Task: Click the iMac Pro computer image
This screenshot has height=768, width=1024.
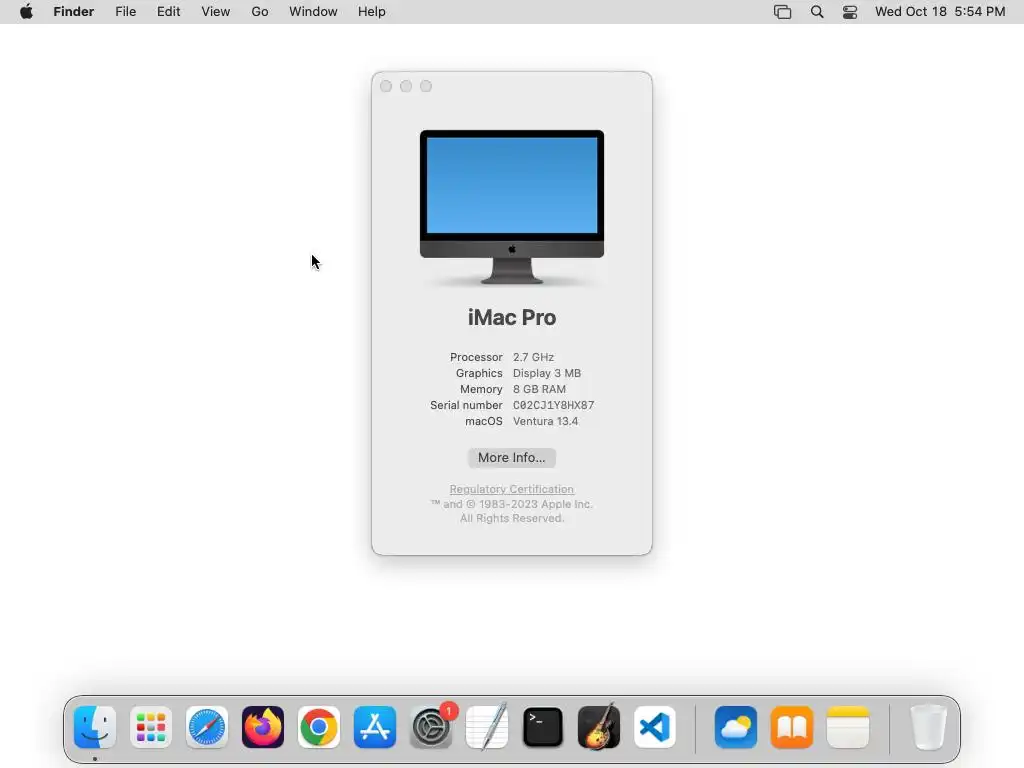Action: (x=512, y=207)
